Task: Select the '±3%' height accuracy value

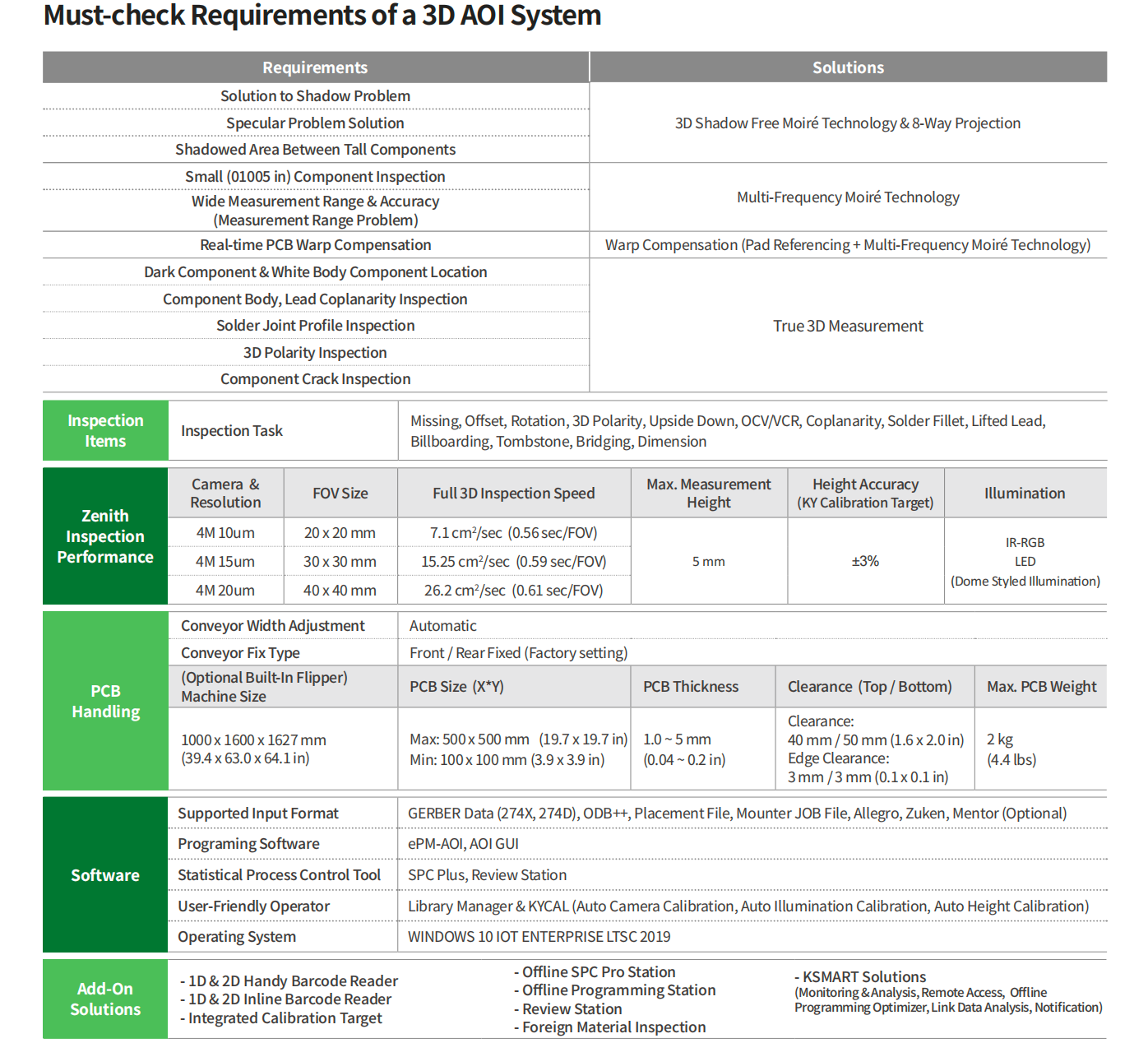Action: pos(865,562)
